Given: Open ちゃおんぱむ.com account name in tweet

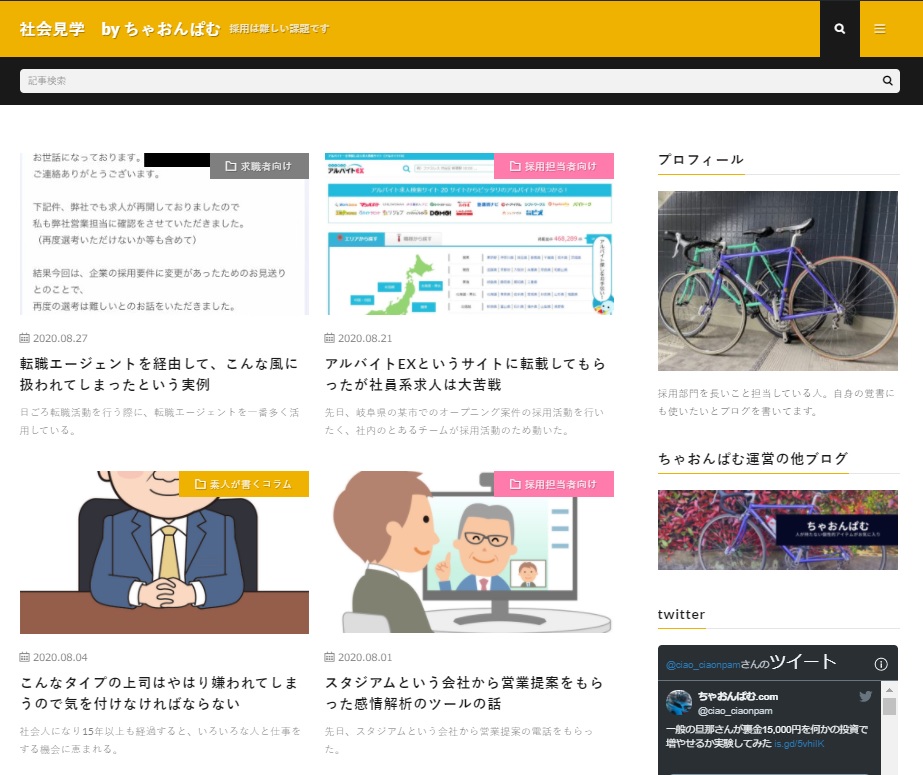Looking at the screenshot, I should (x=738, y=697).
